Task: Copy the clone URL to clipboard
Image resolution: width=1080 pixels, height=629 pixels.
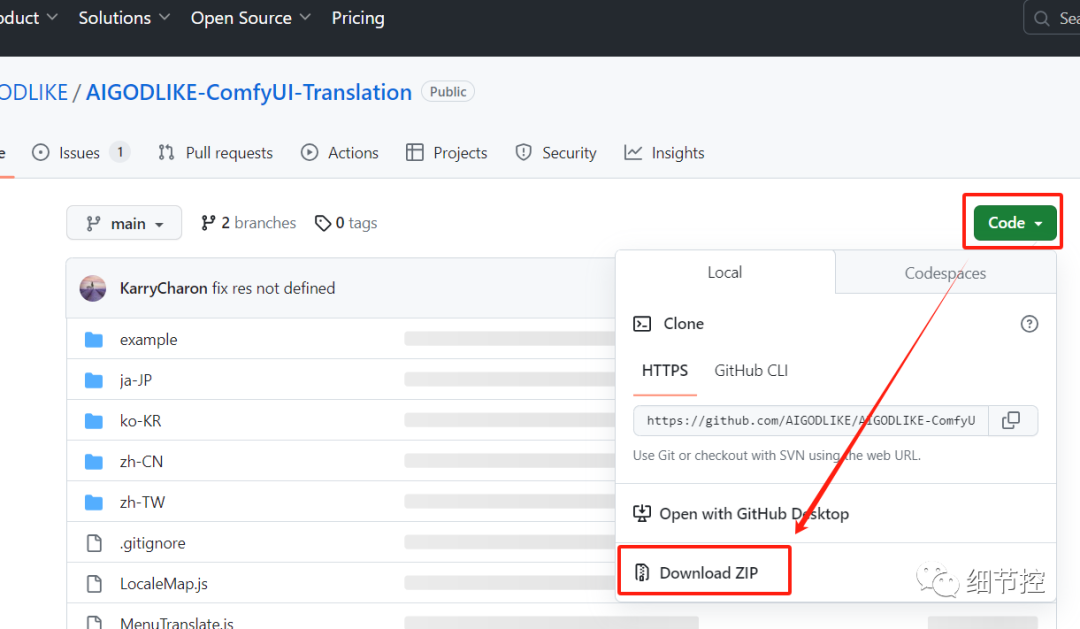Action: pos(1011,421)
